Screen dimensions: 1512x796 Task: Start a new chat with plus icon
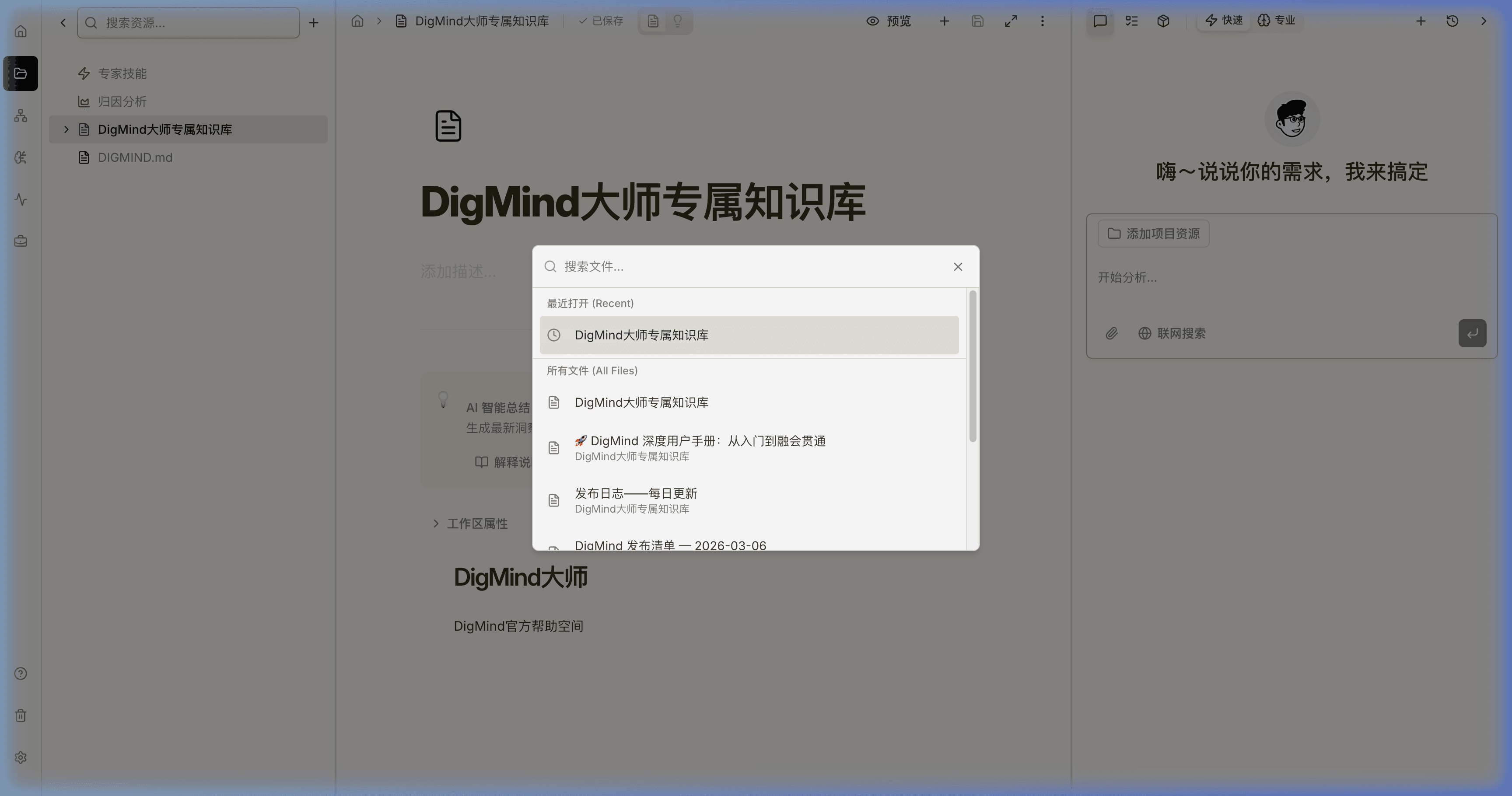(x=1421, y=21)
